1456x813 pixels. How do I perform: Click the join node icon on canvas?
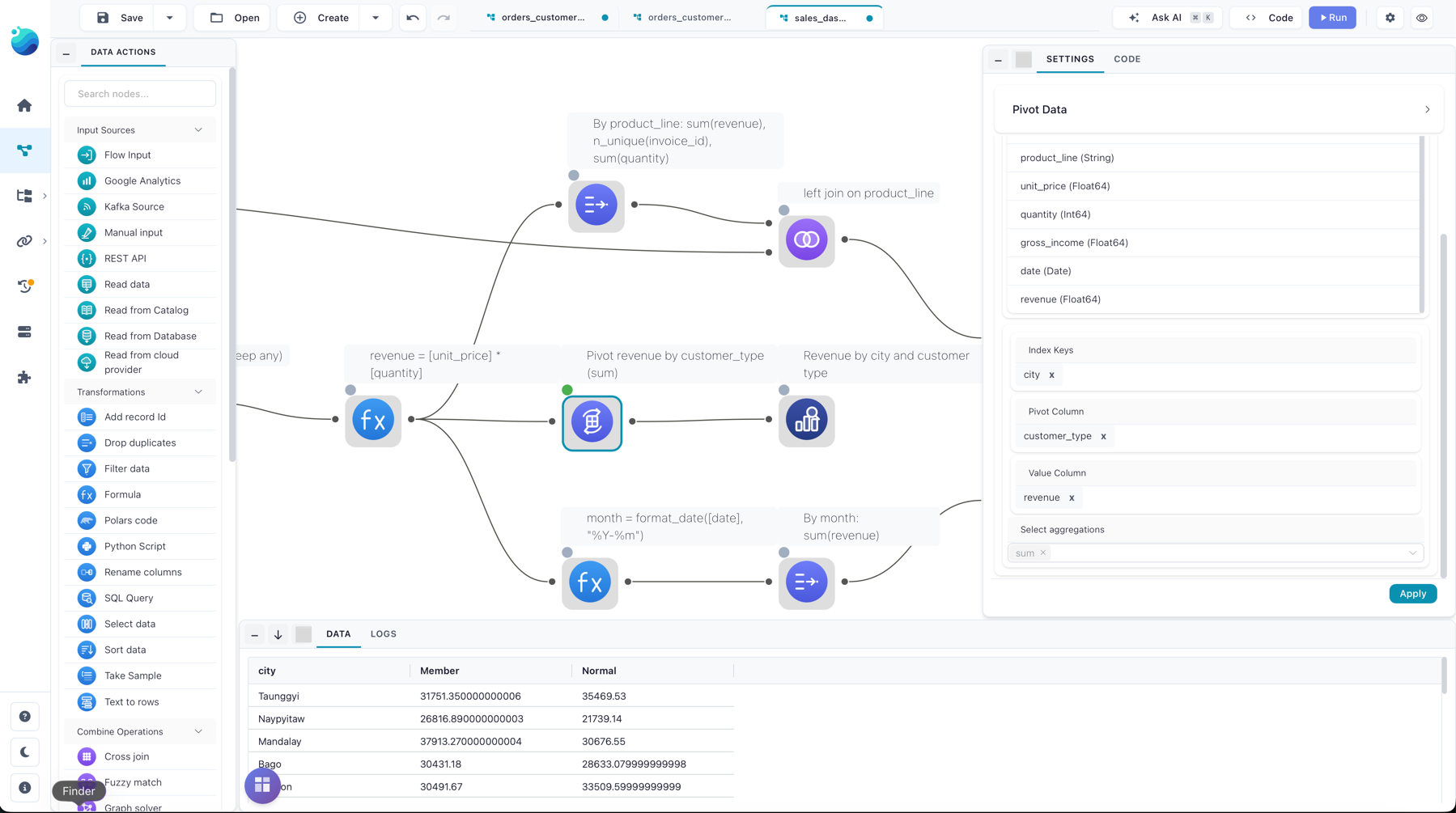click(806, 240)
